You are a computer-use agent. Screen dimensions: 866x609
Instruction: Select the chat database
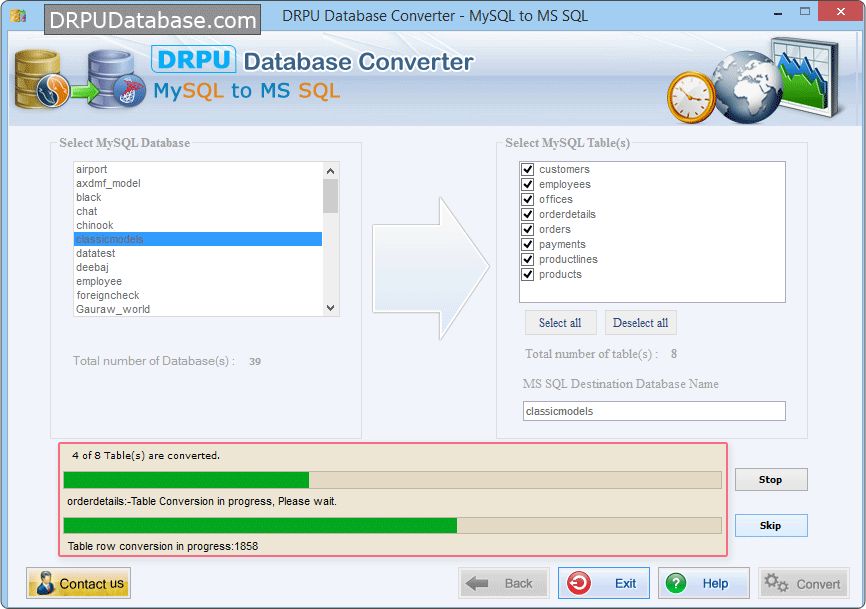[x=198, y=211]
